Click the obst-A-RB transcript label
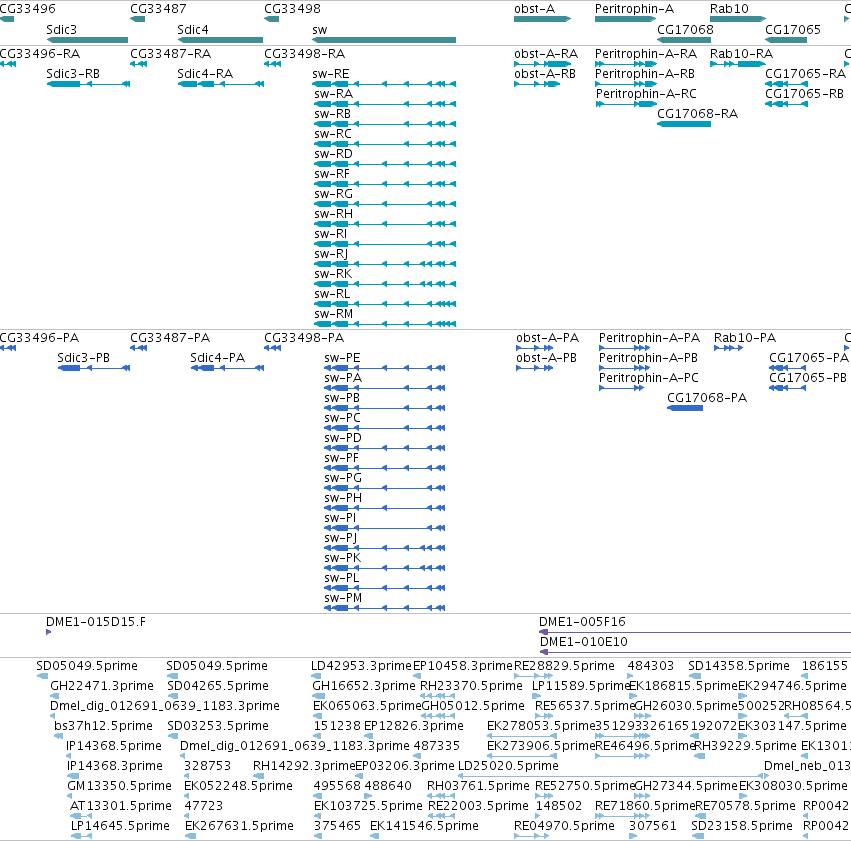This screenshot has height=841, width=851. pyautogui.click(x=545, y=74)
